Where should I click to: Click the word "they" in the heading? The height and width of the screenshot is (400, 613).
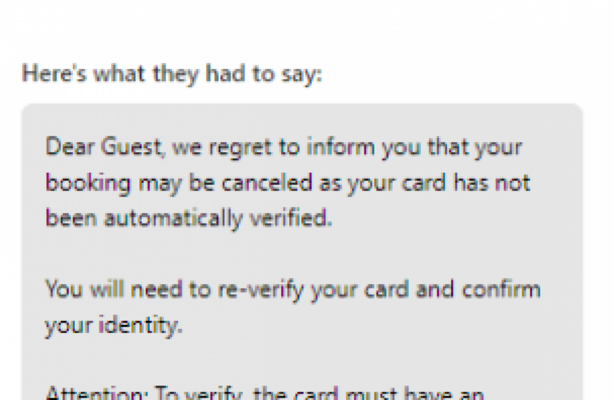point(176,74)
